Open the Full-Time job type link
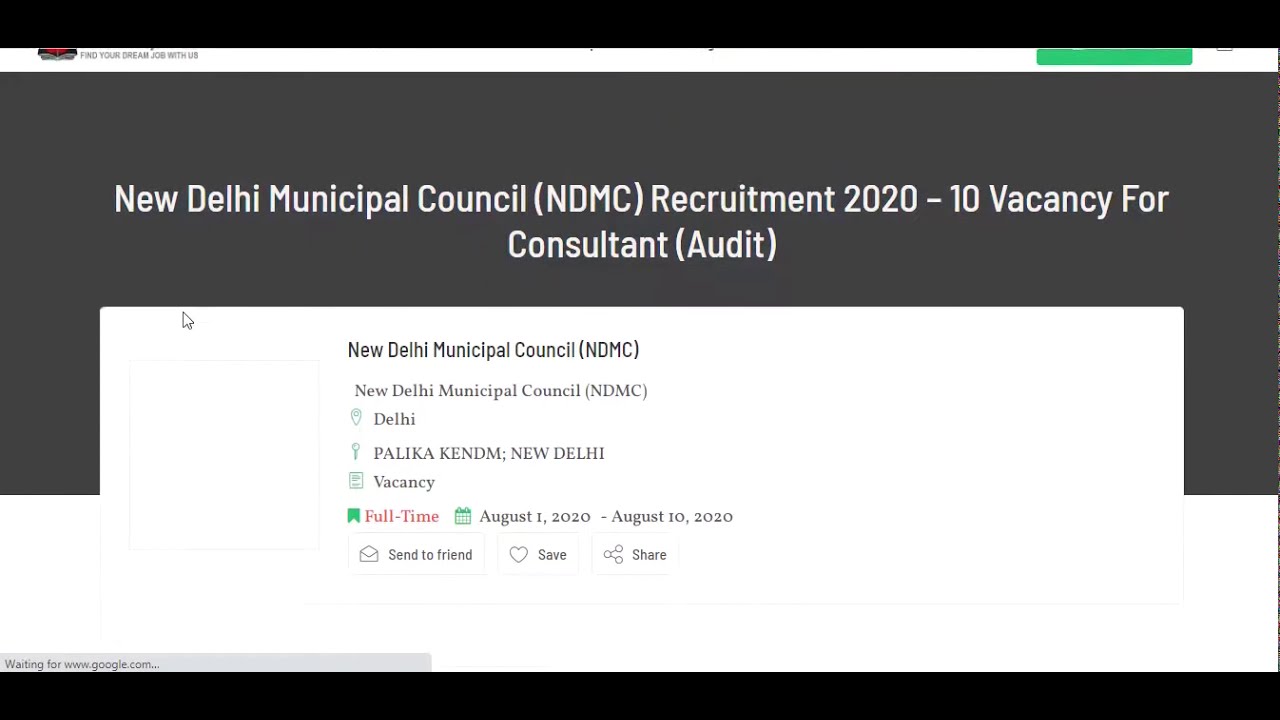The height and width of the screenshot is (720, 1280). pos(401,517)
